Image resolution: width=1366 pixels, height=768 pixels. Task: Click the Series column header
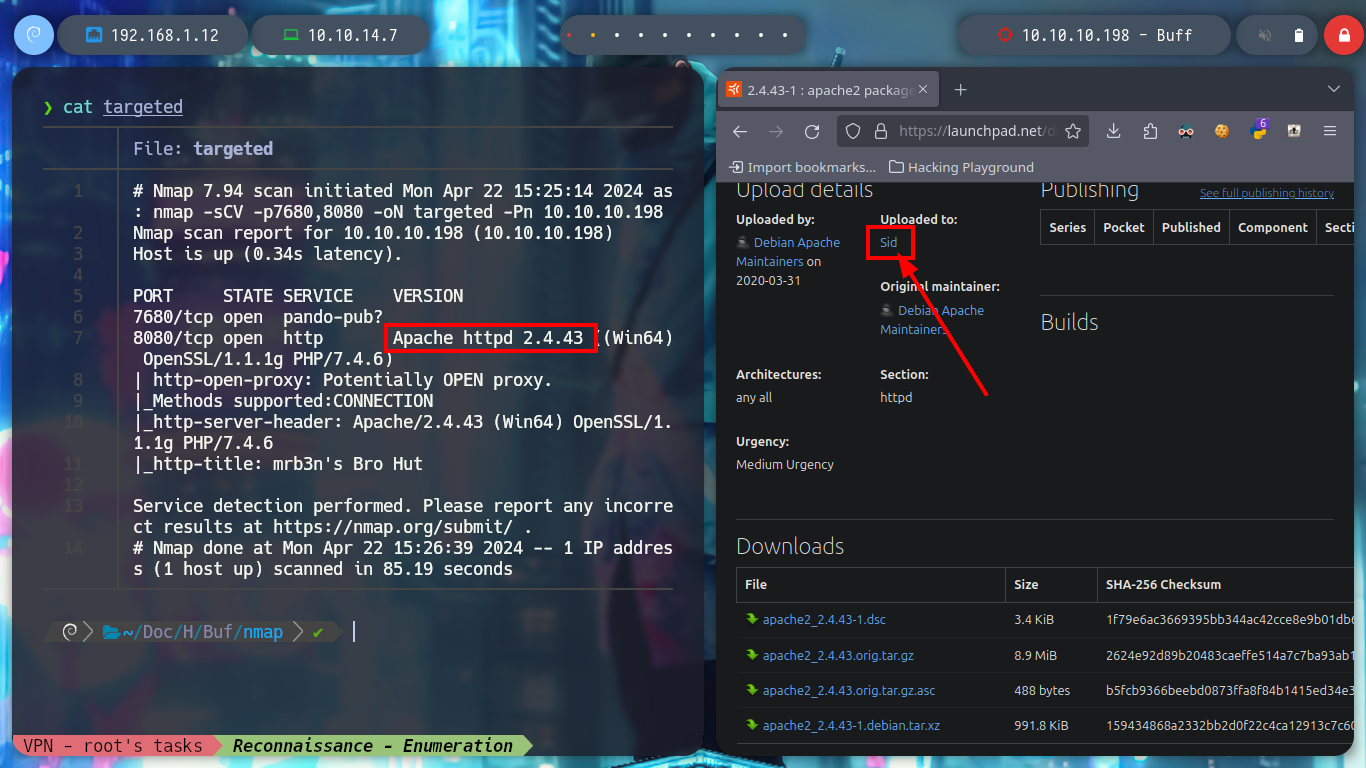(1067, 227)
